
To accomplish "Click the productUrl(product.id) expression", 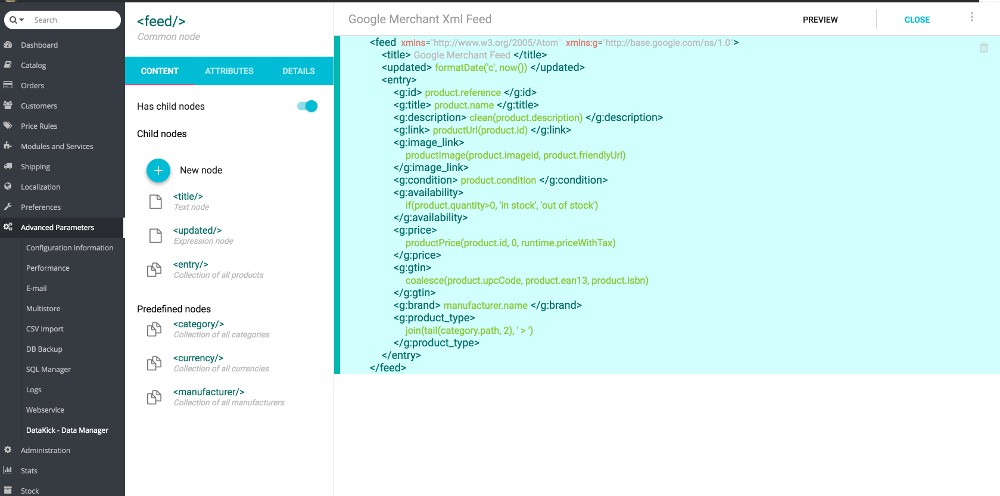I will [x=480, y=130].
